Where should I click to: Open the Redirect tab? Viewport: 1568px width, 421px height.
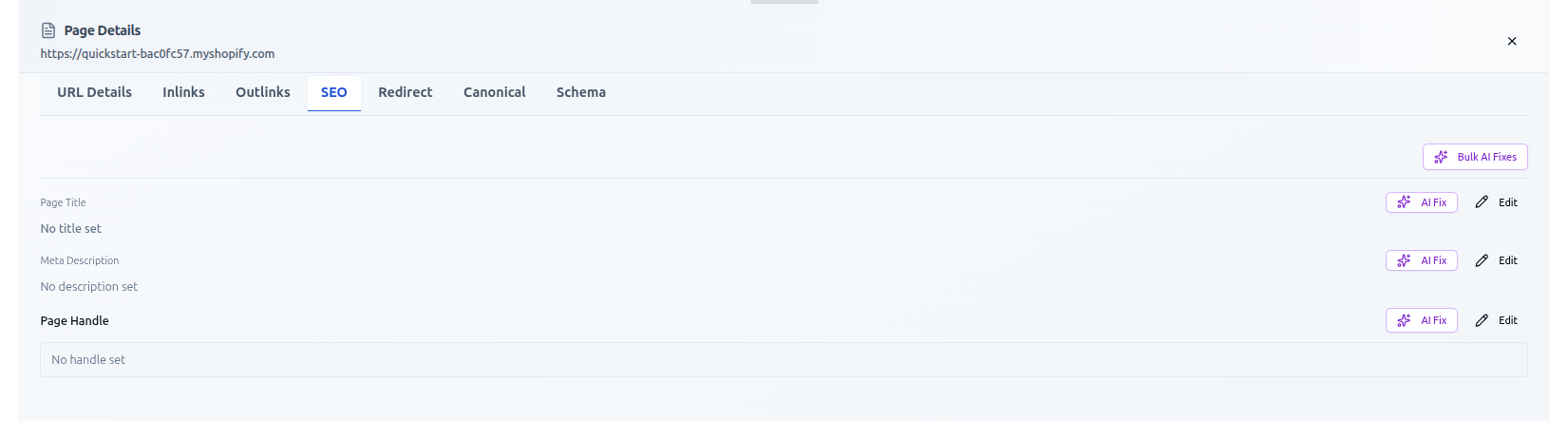405,92
